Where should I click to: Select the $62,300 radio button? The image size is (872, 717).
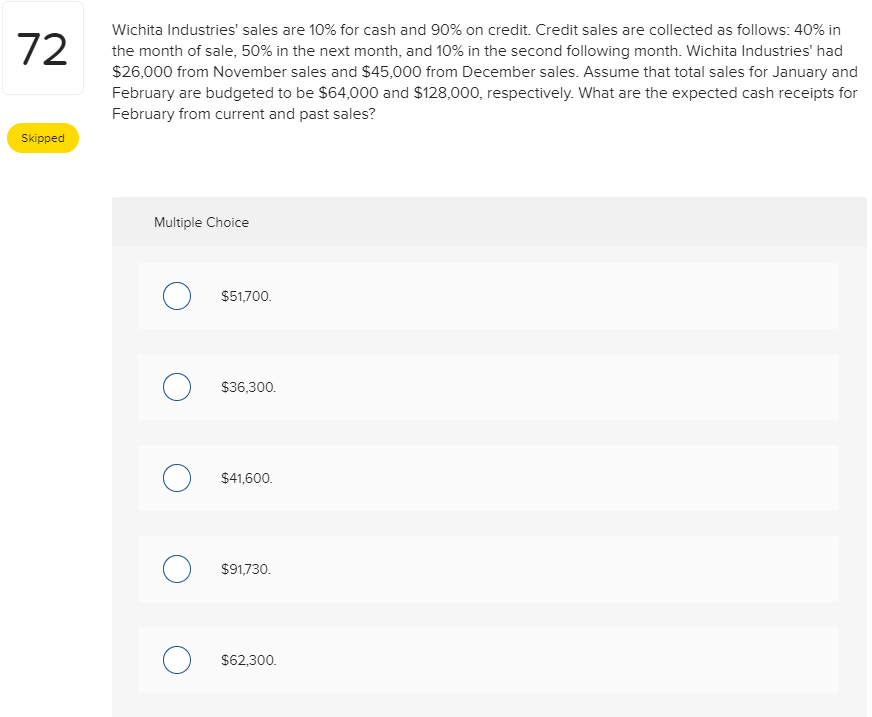(177, 660)
